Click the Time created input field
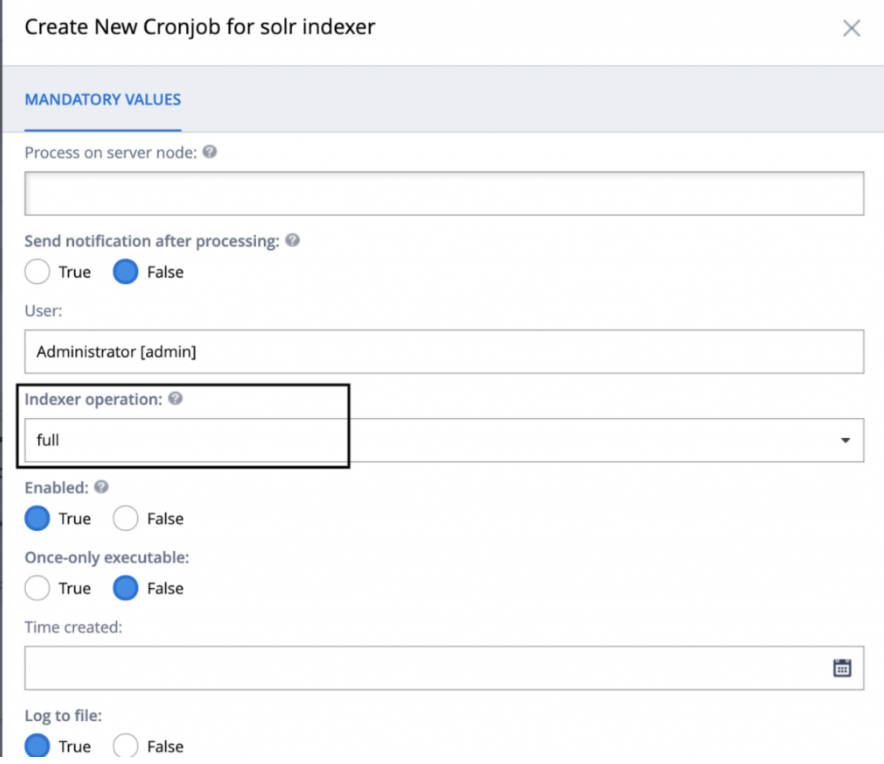884x764 pixels. coord(444,668)
